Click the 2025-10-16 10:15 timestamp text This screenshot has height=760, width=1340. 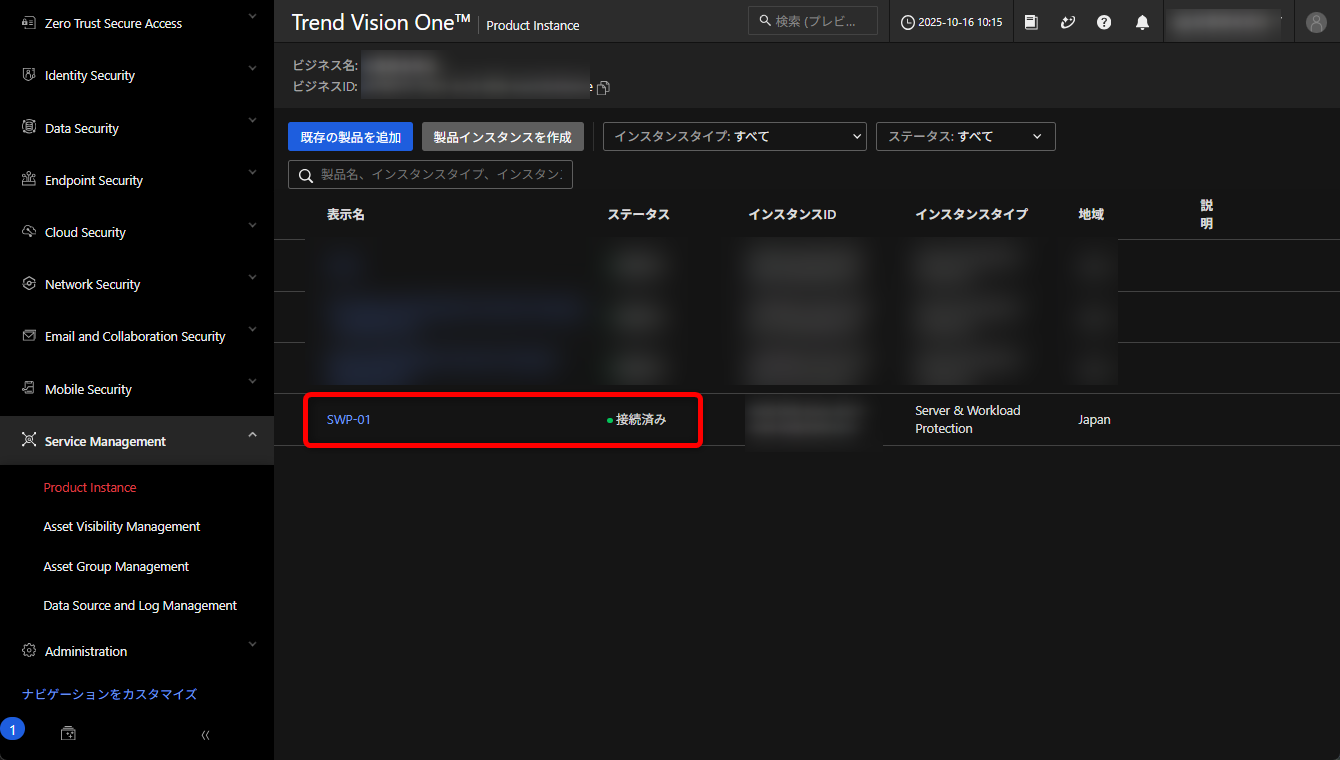[x=960, y=22]
